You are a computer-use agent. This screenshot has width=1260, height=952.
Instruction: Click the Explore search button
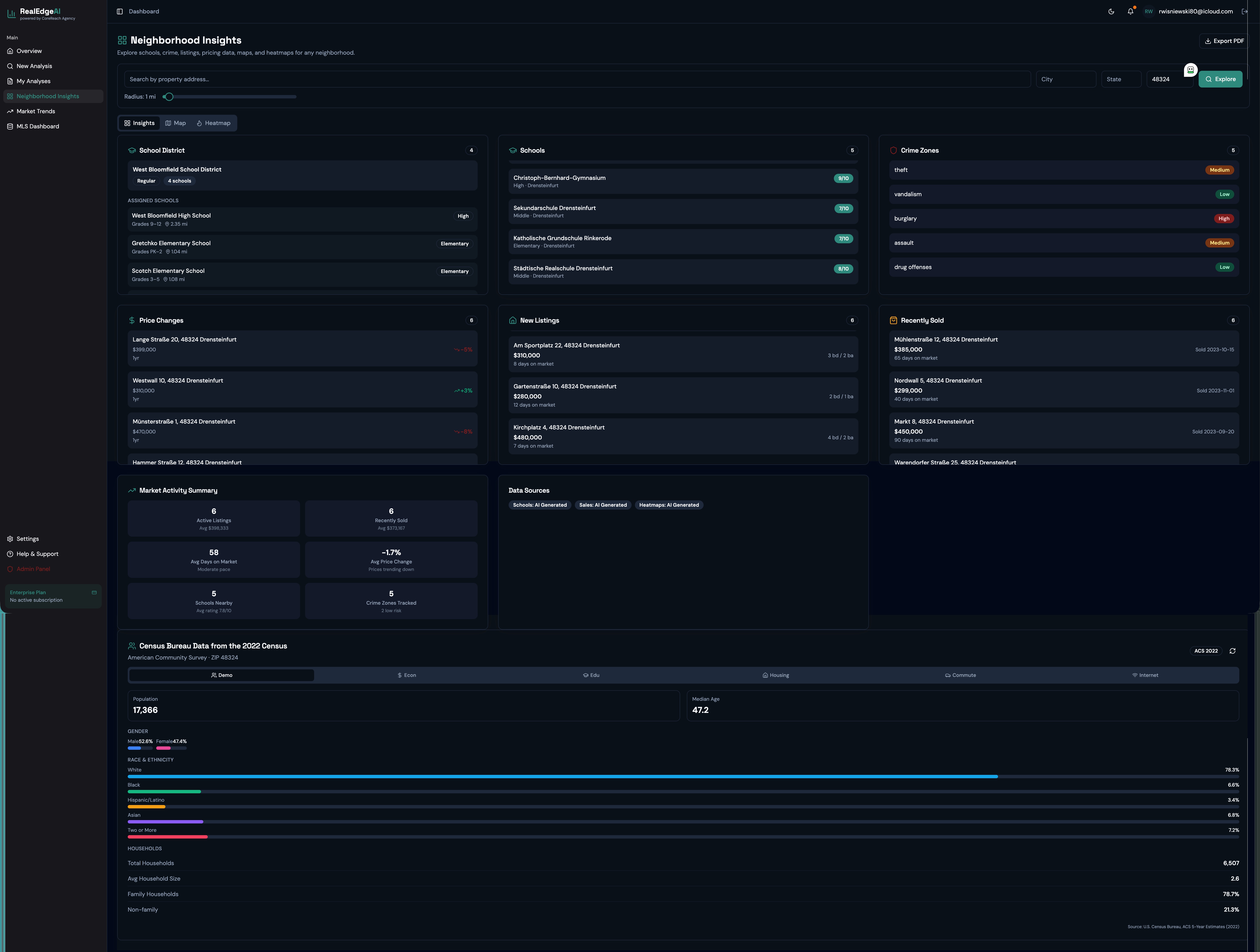click(1220, 79)
